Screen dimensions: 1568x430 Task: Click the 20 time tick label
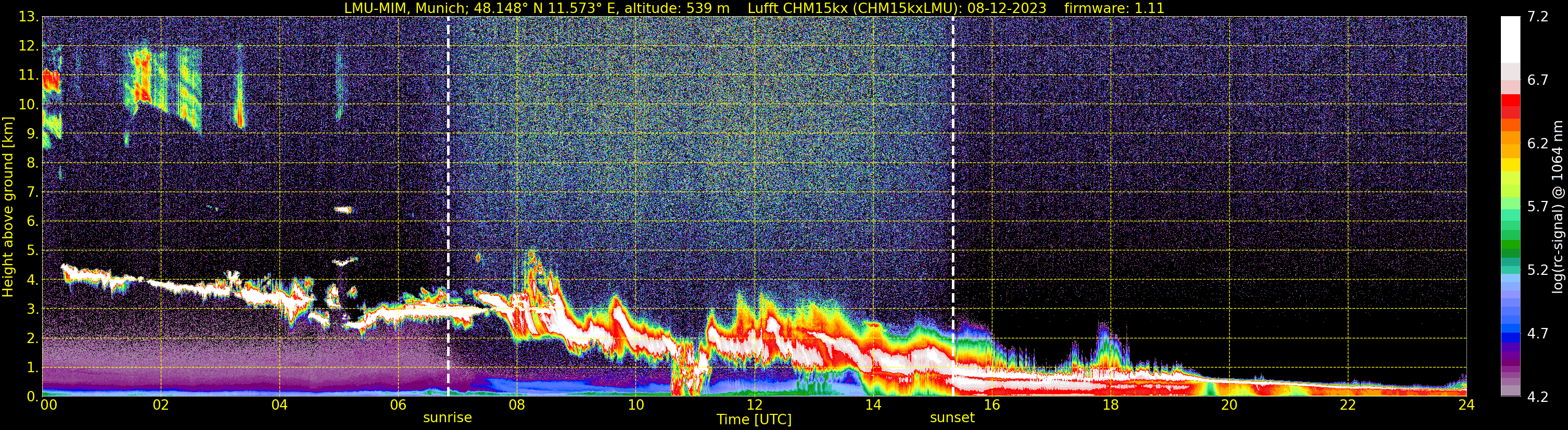(1229, 405)
